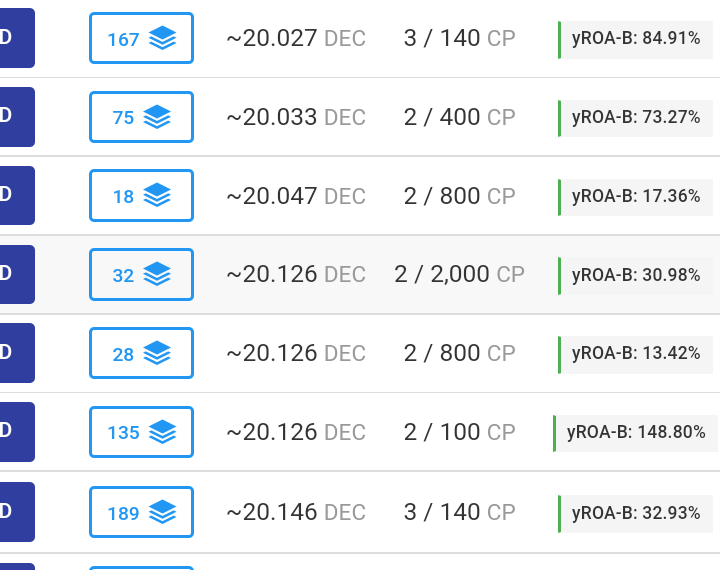
Task: Click the yROA-B: 148.80% badge
Action: pyautogui.click(x=636, y=433)
